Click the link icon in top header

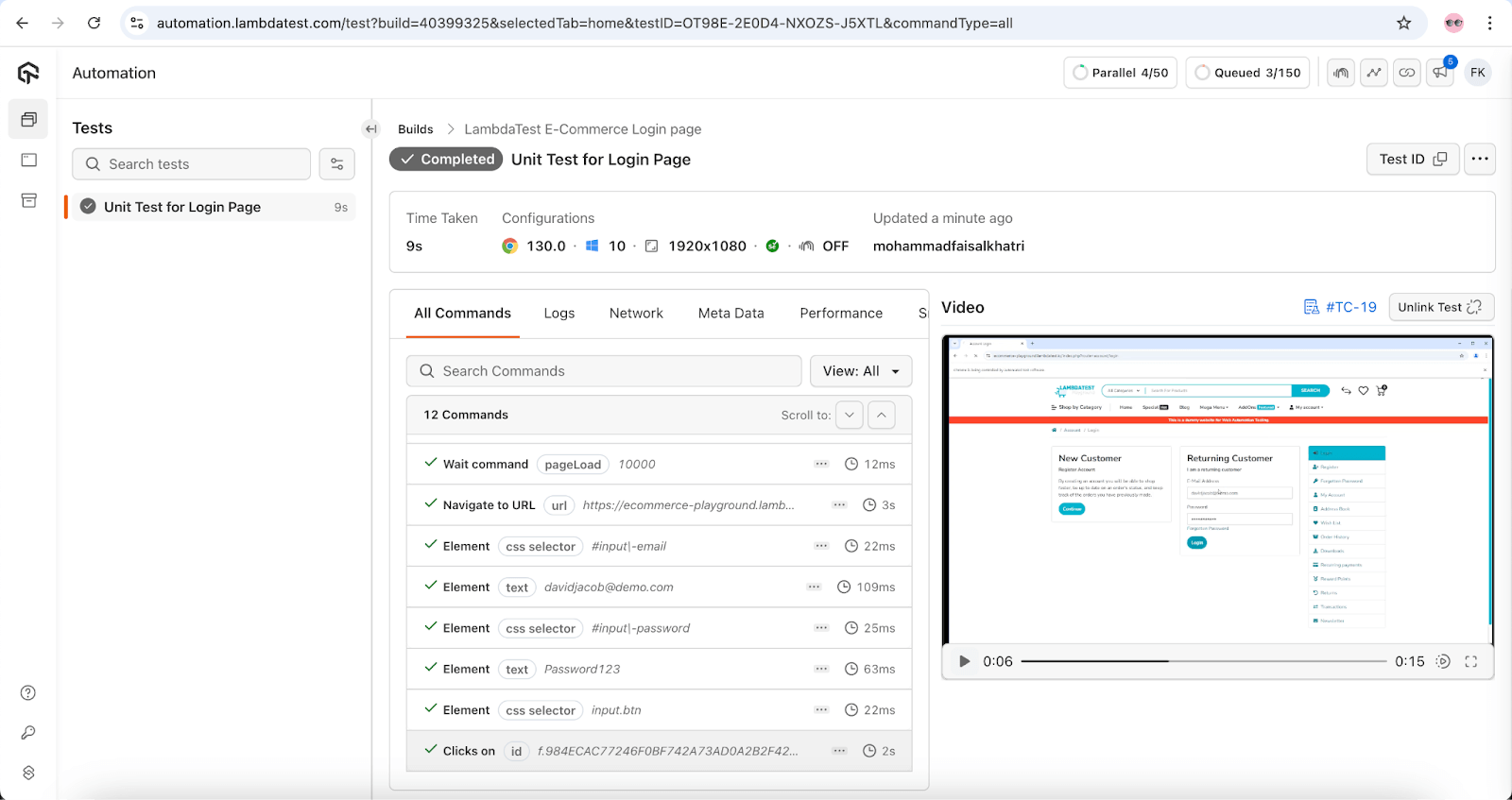point(1407,73)
